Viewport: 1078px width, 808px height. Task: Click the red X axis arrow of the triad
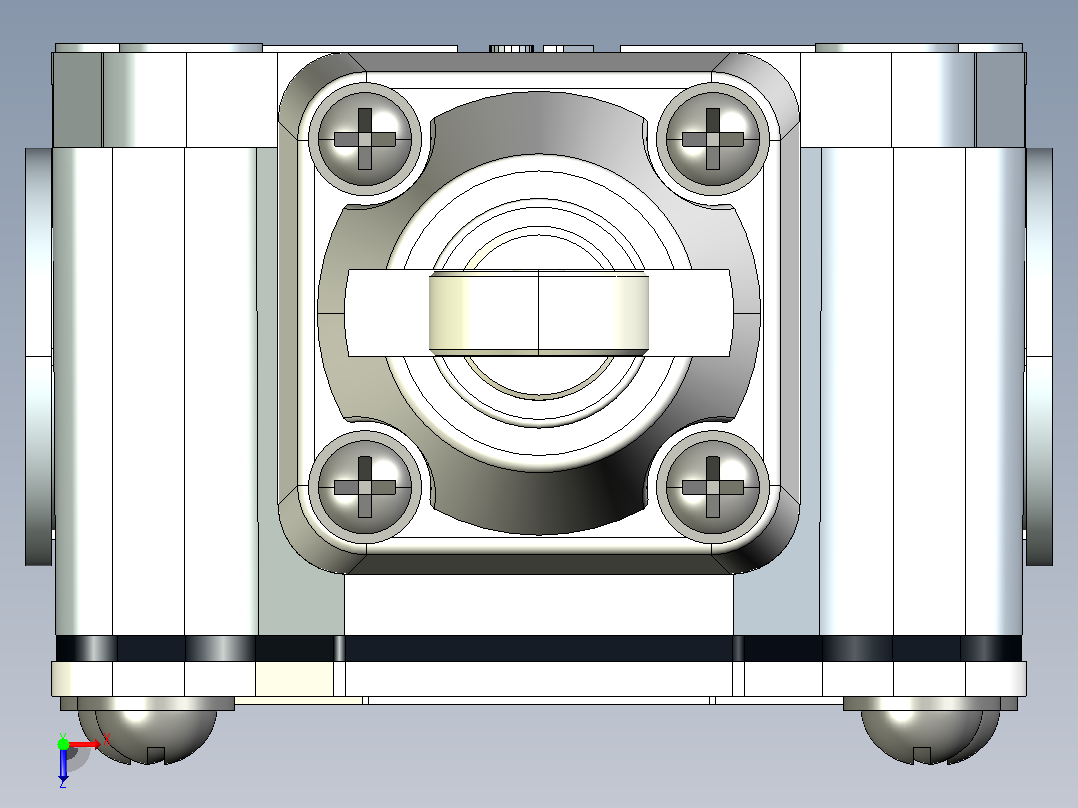pyautogui.click(x=85, y=743)
